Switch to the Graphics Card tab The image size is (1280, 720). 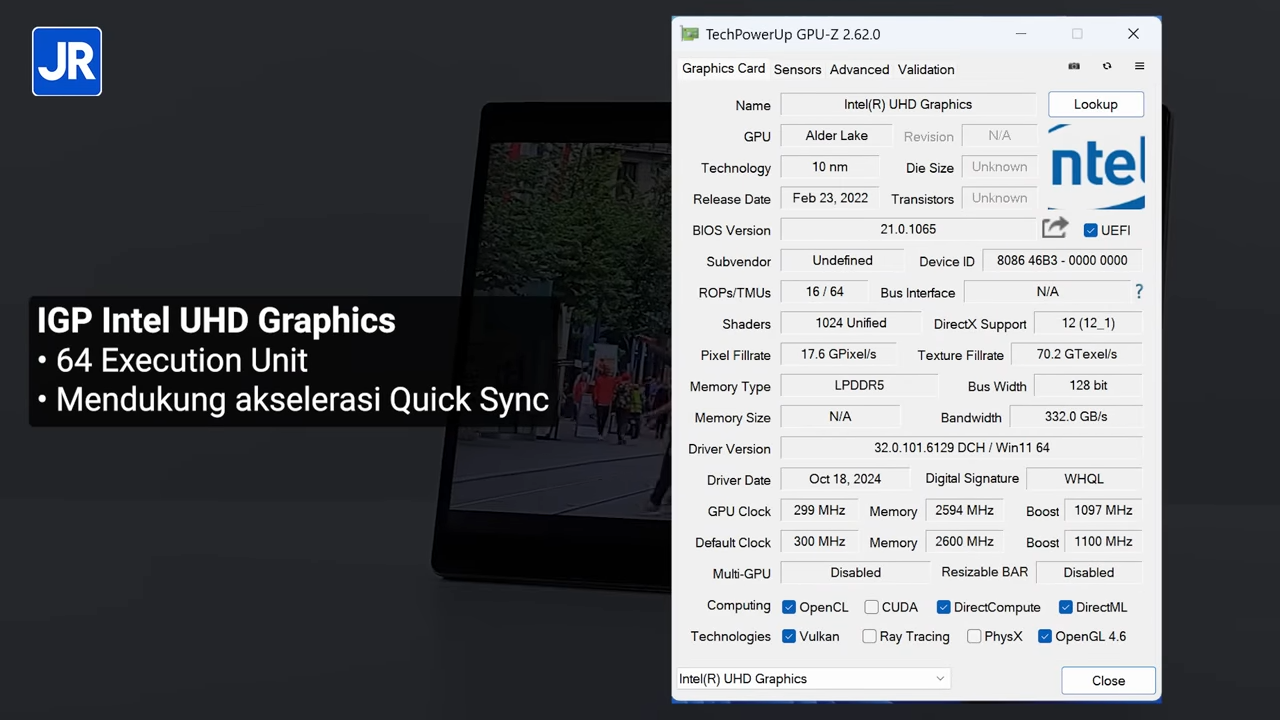tap(723, 68)
